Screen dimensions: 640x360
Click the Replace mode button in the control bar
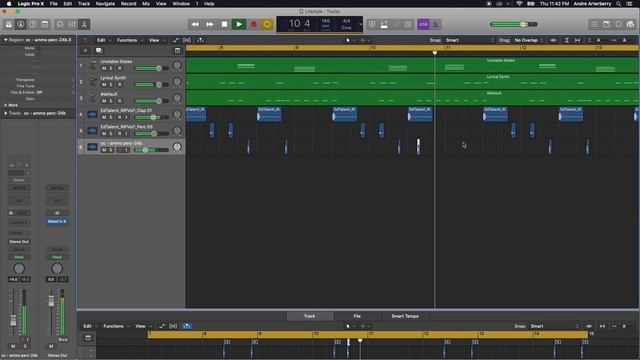click(x=372, y=24)
